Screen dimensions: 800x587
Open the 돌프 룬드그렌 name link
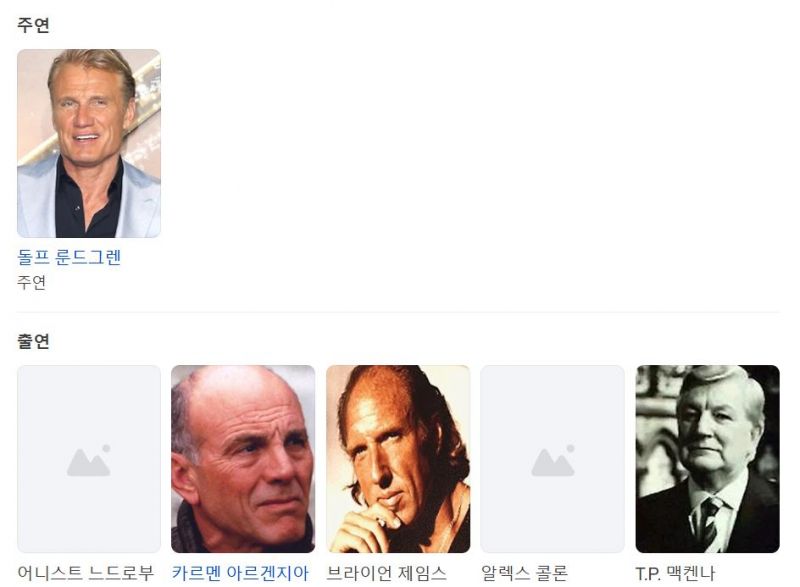point(69,257)
